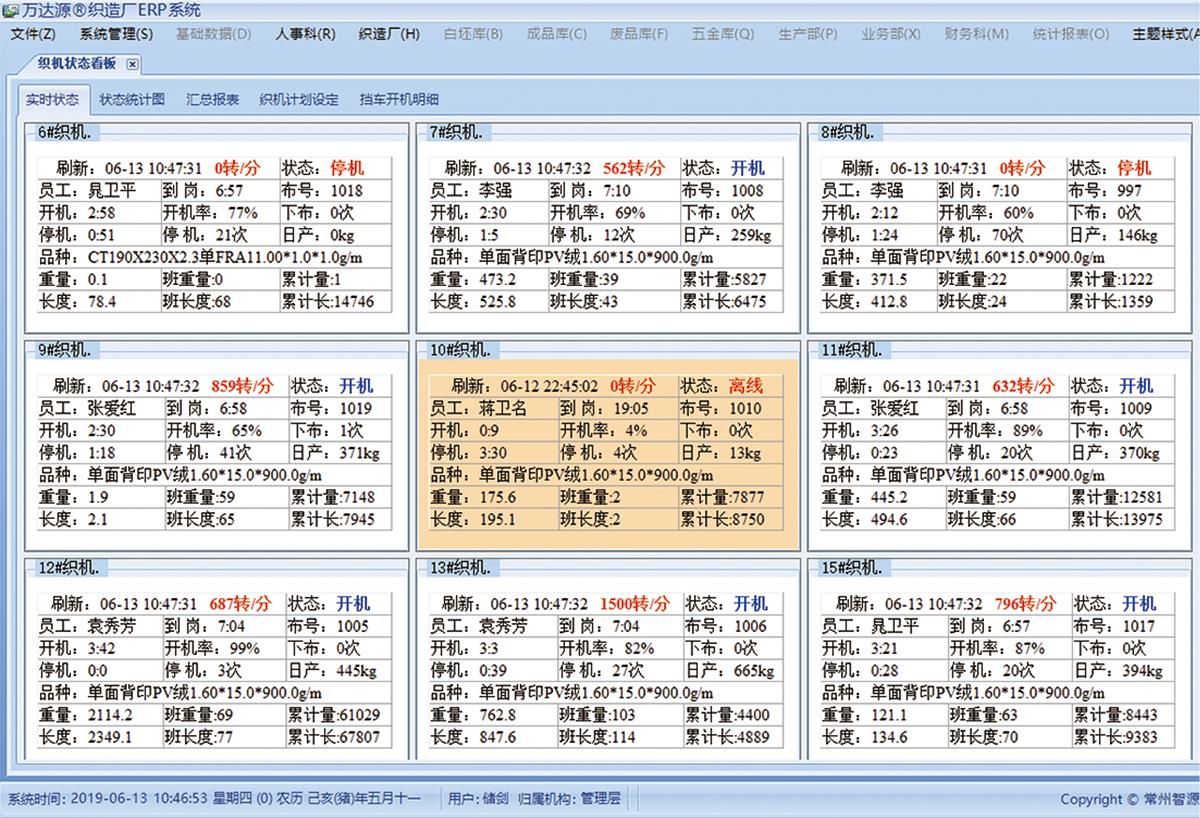Viewport: 1200px width, 818px height.
Task: Switch to the 汇总报表 tab
Action: point(212,99)
